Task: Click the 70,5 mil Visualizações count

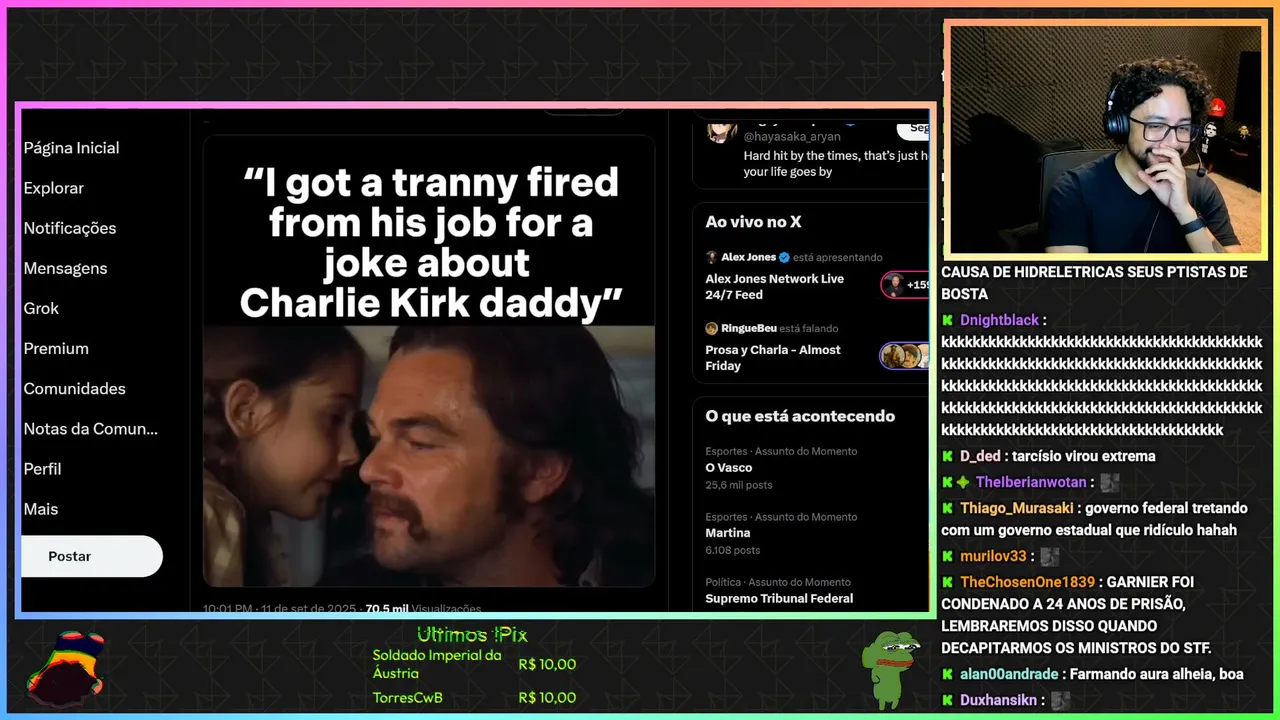Action: pos(423,608)
